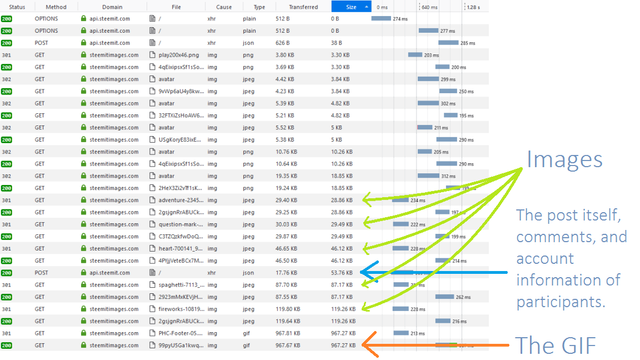Viewport: 640px width, 360px height.
Task: Click the lock icon in the C3TZQzkfwDoQ row
Action: coord(84,236)
